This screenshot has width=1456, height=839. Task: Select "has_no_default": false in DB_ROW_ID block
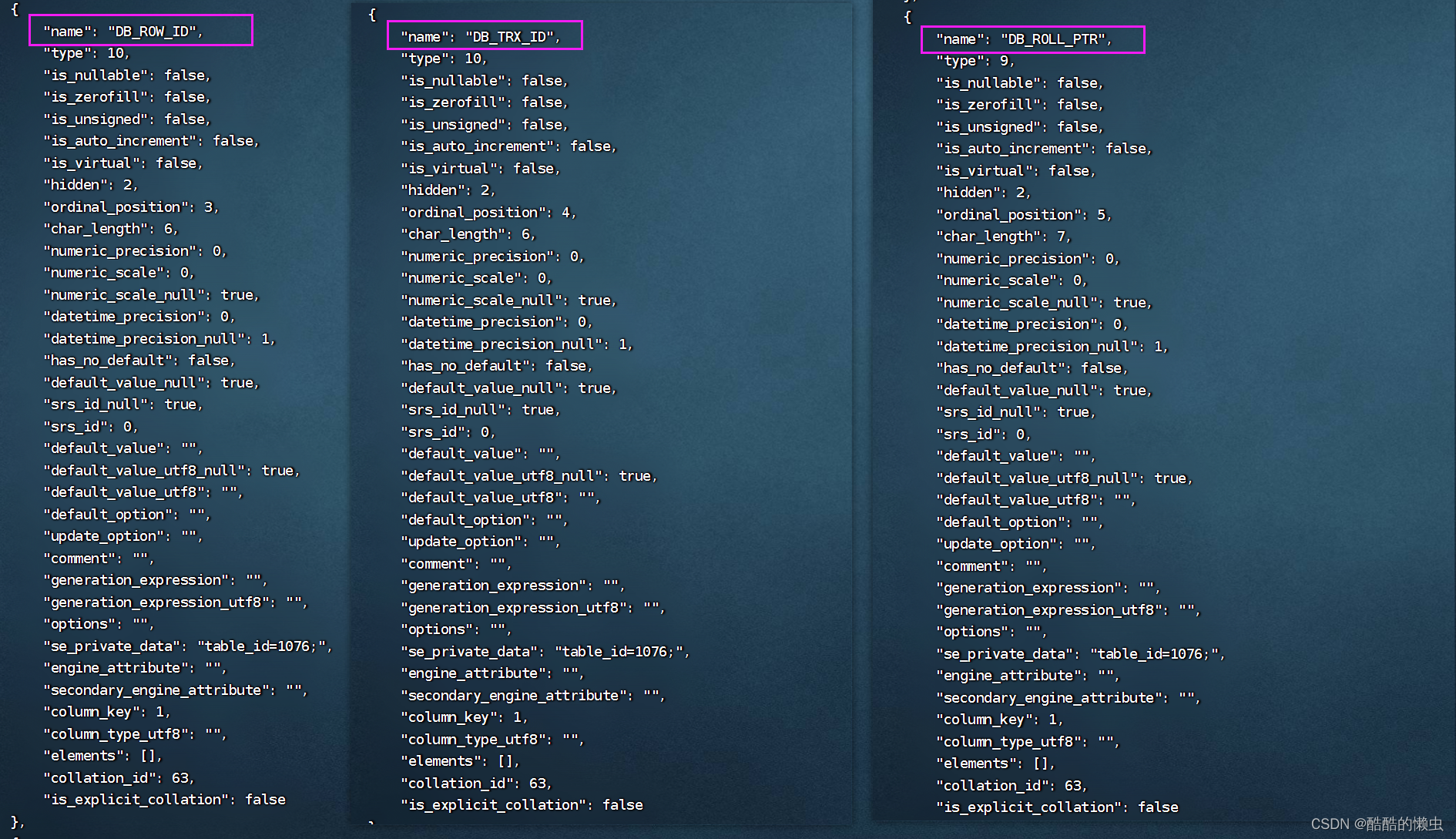[139, 361]
